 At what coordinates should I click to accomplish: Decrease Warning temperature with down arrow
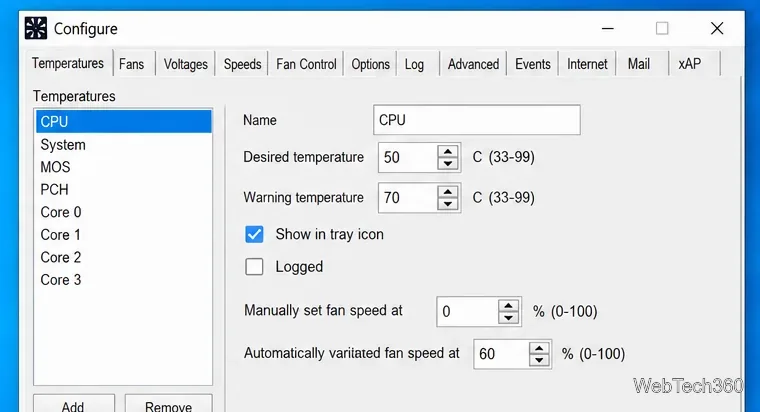[x=448, y=204]
